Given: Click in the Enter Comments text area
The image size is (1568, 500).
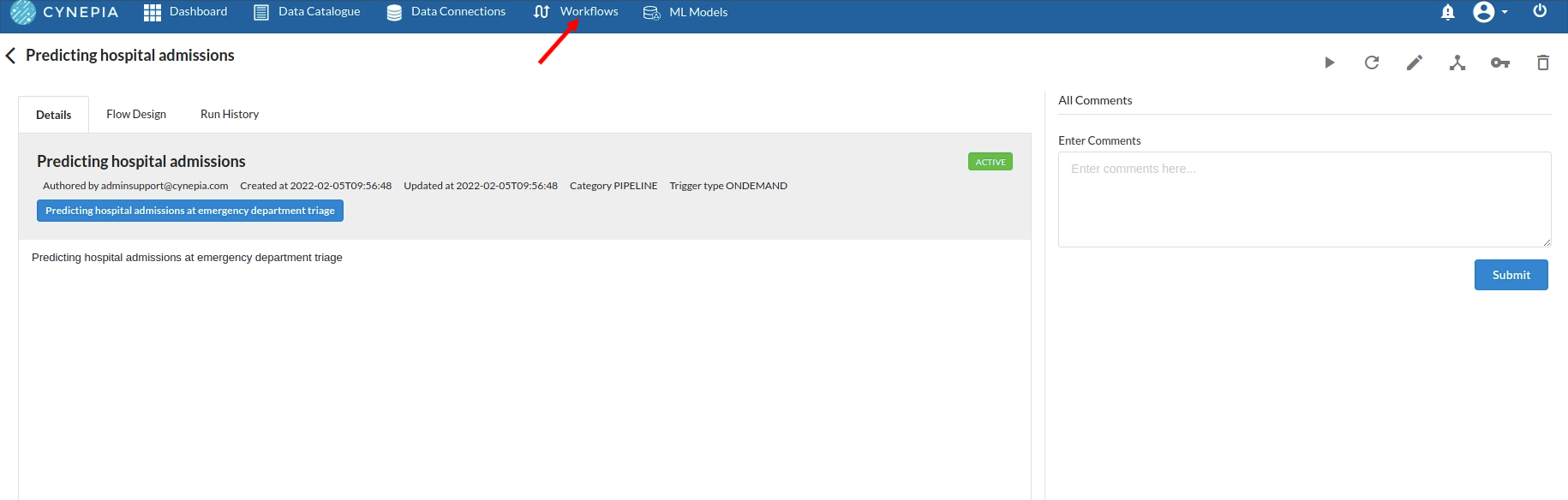Looking at the screenshot, I should [1304, 199].
